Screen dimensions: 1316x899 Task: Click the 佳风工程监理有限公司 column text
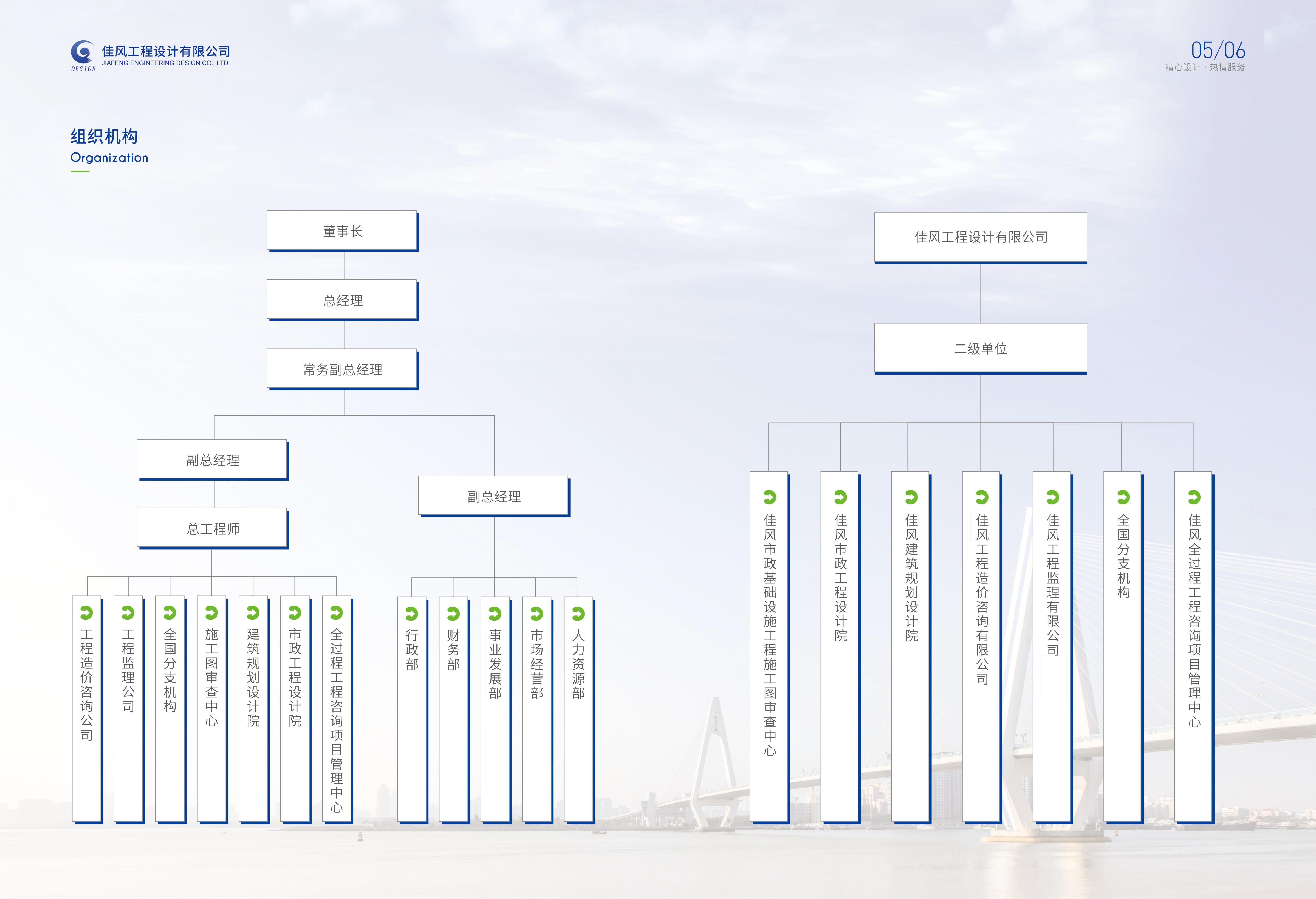coord(1053,585)
